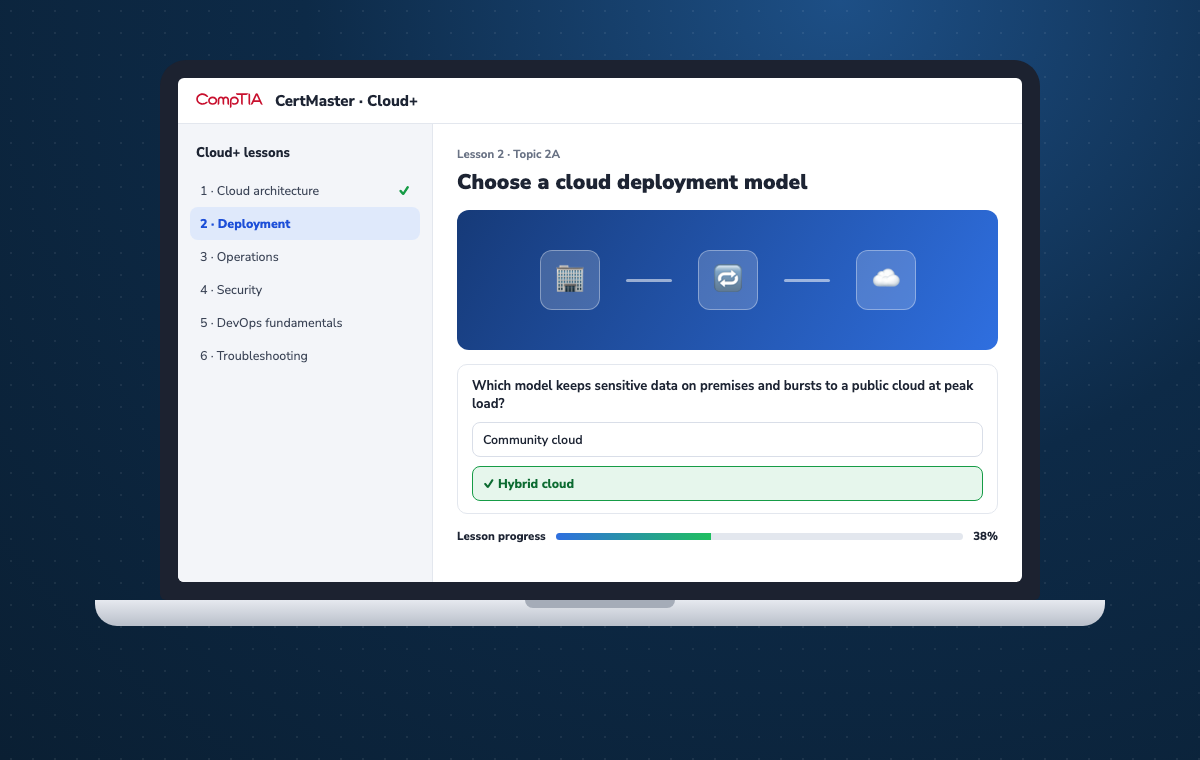Click the white cloud icon

tap(886, 280)
